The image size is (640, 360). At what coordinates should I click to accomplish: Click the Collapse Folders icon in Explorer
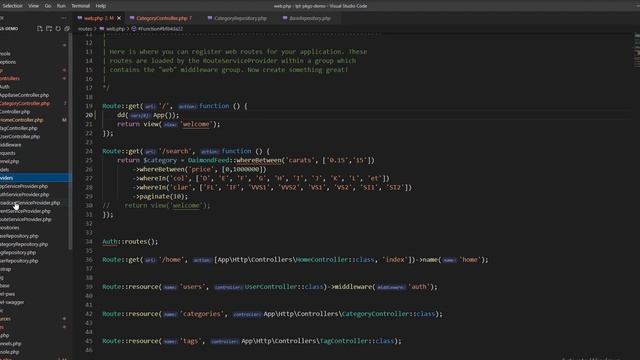pos(67,29)
